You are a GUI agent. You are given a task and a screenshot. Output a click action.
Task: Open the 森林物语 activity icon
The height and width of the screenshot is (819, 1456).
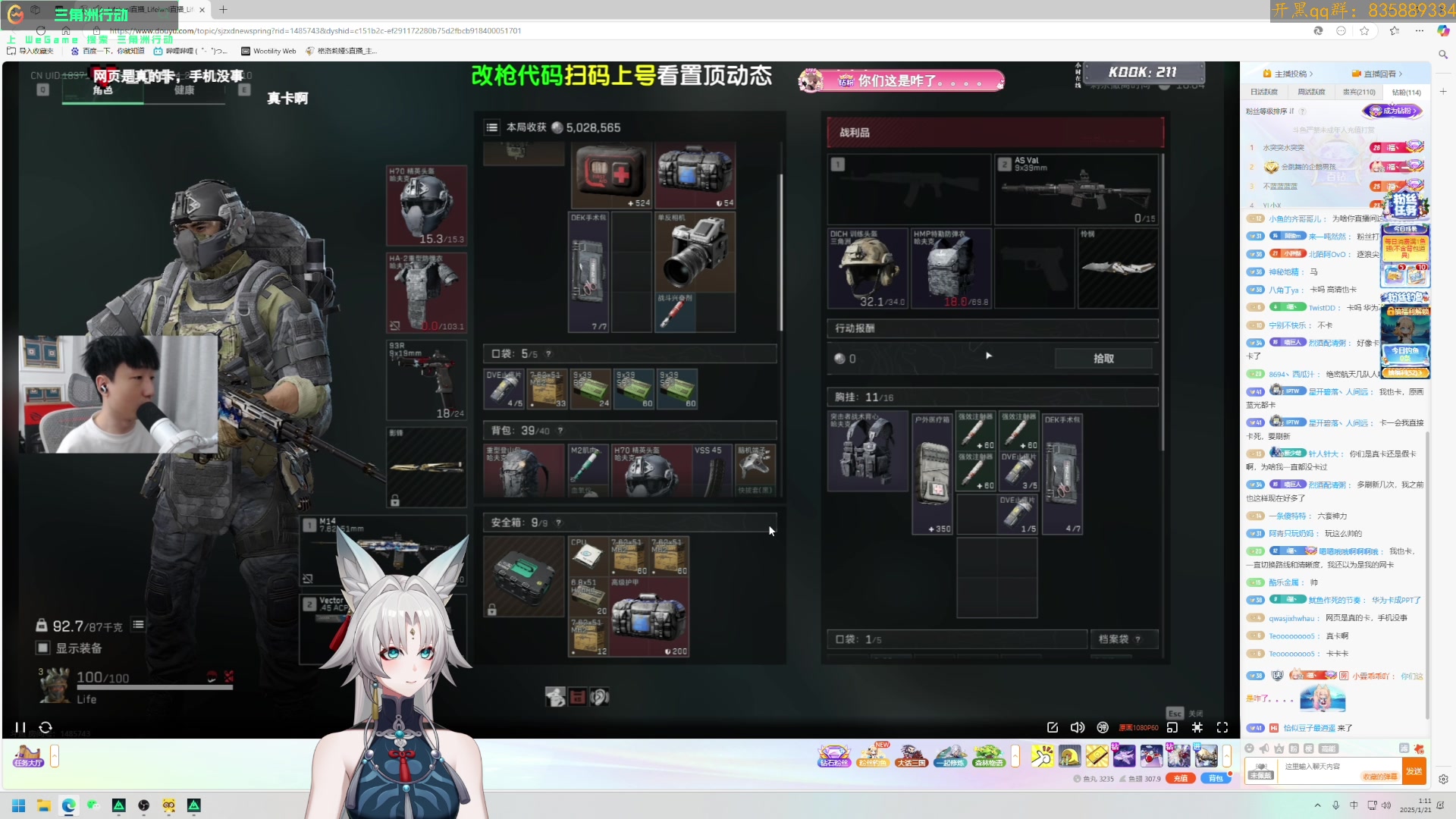(989, 755)
